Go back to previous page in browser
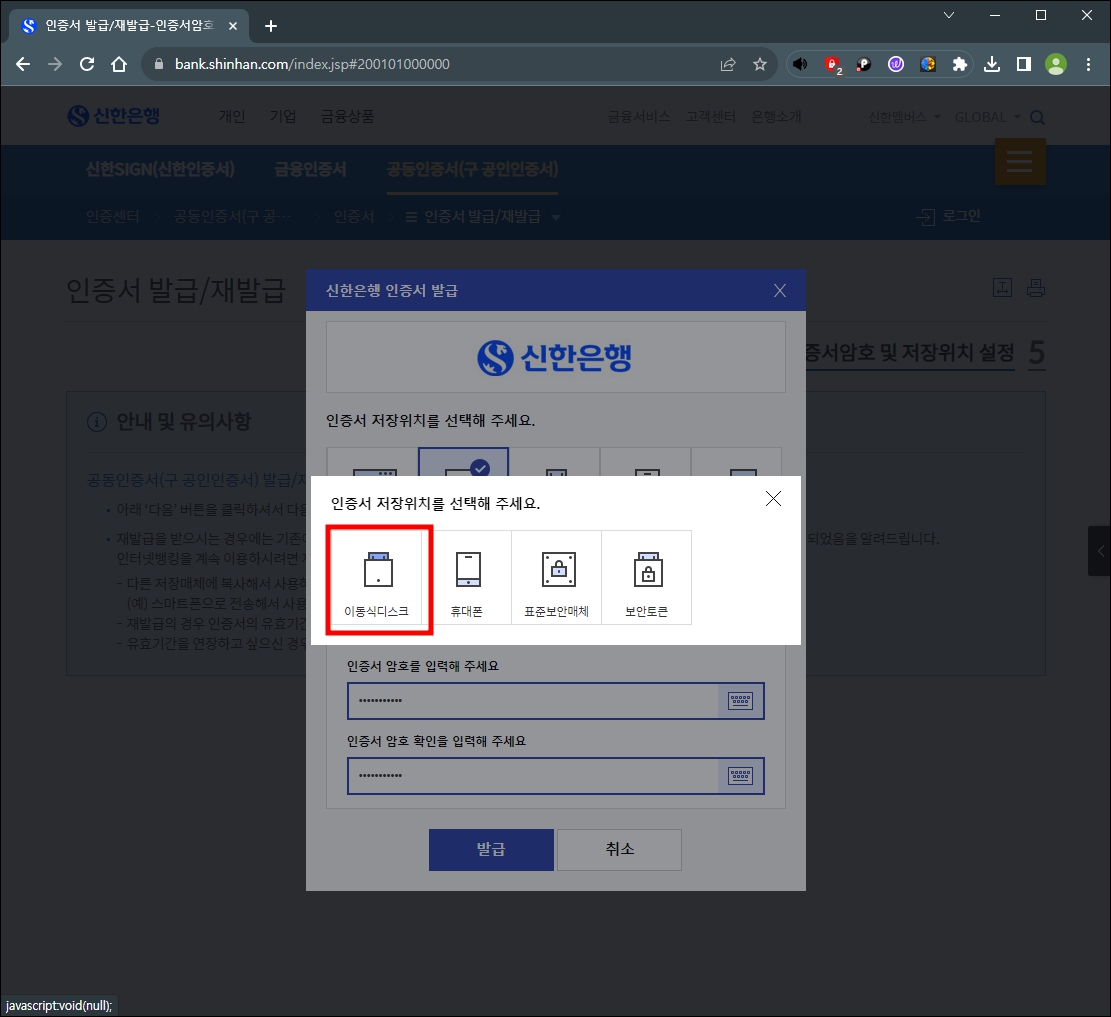The height and width of the screenshot is (1017, 1111). pos(23,64)
